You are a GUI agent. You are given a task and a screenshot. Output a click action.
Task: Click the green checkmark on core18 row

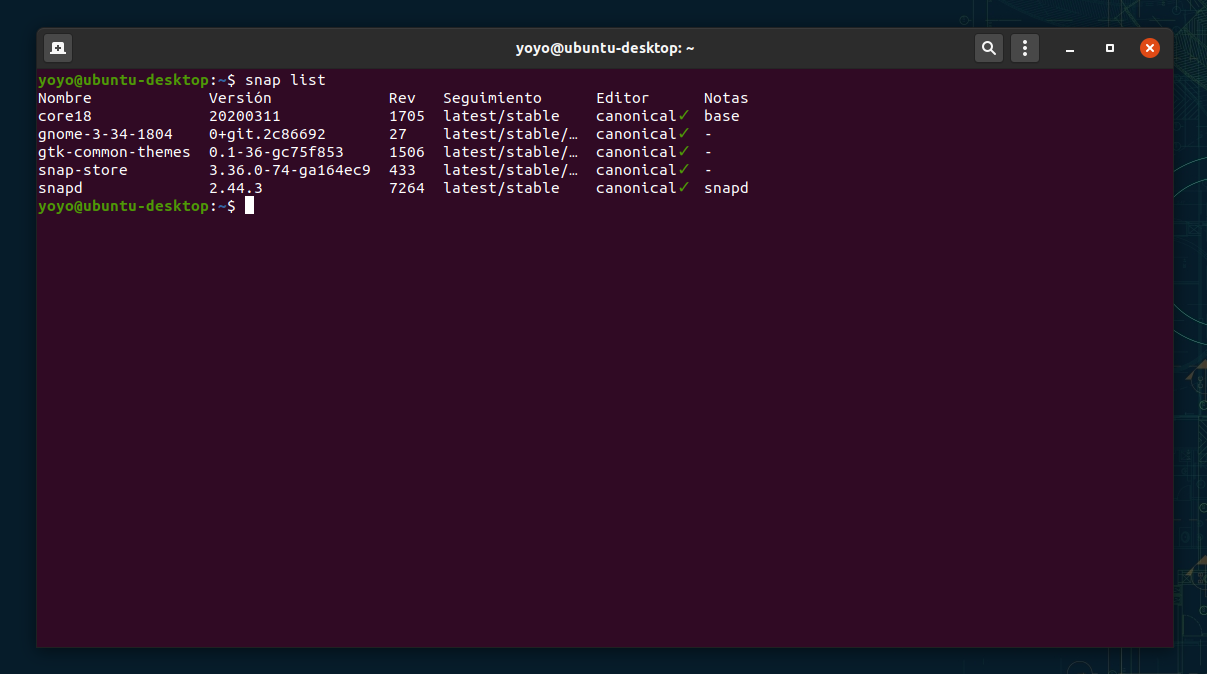[x=684, y=116]
